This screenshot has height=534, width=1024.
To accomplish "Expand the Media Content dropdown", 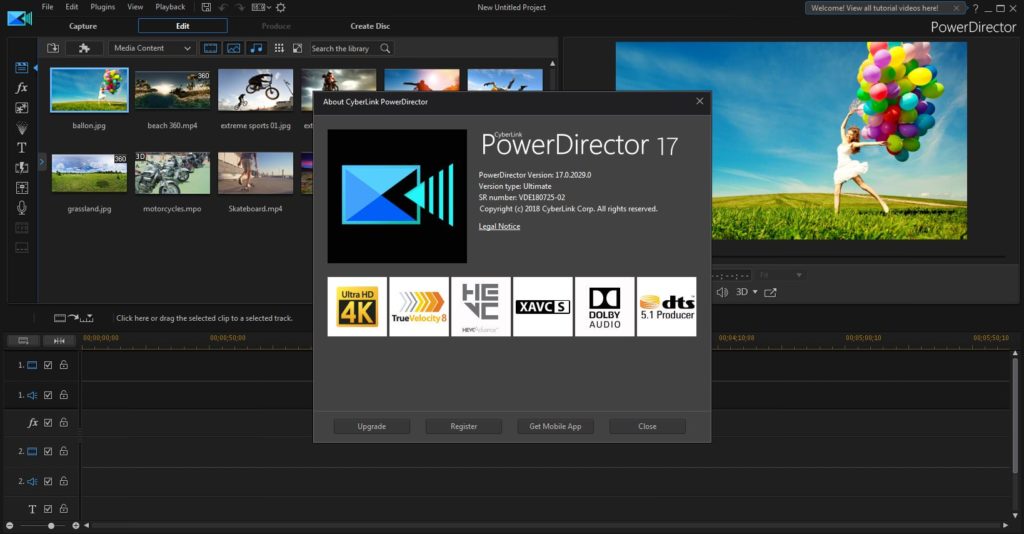I will pyautogui.click(x=186, y=48).
